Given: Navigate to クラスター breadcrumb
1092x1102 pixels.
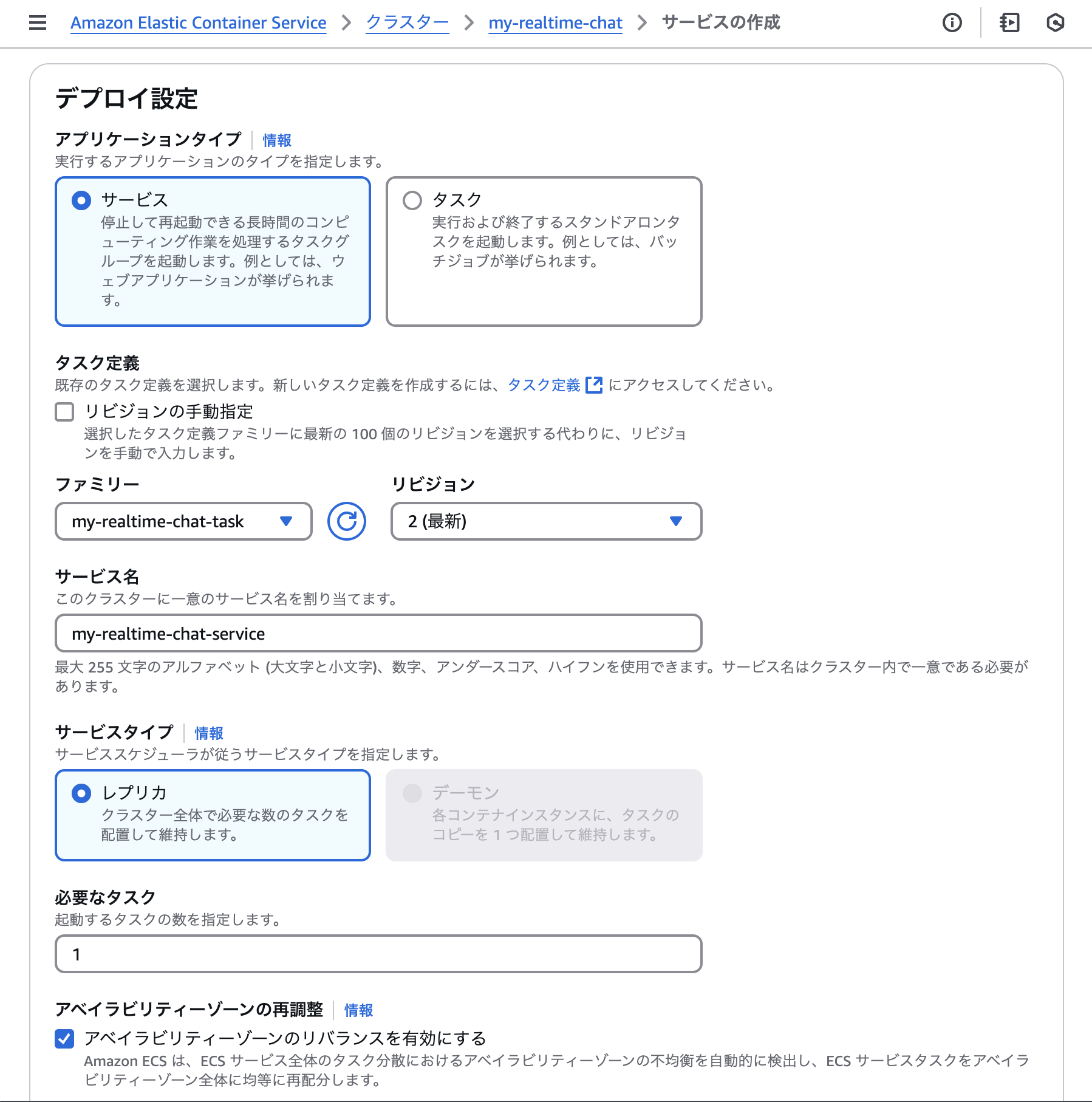Looking at the screenshot, I should (x=408, y=23).
